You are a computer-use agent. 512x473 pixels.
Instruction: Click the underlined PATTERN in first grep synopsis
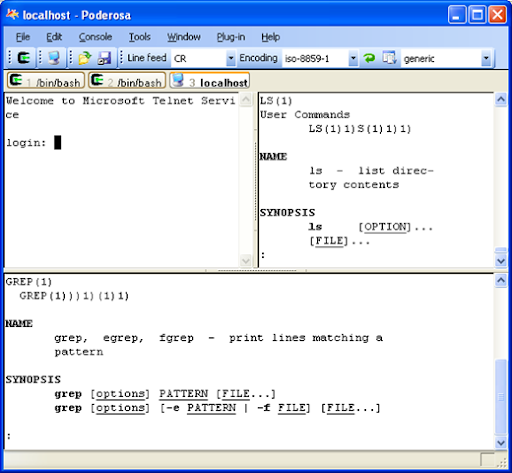(183, 394)
